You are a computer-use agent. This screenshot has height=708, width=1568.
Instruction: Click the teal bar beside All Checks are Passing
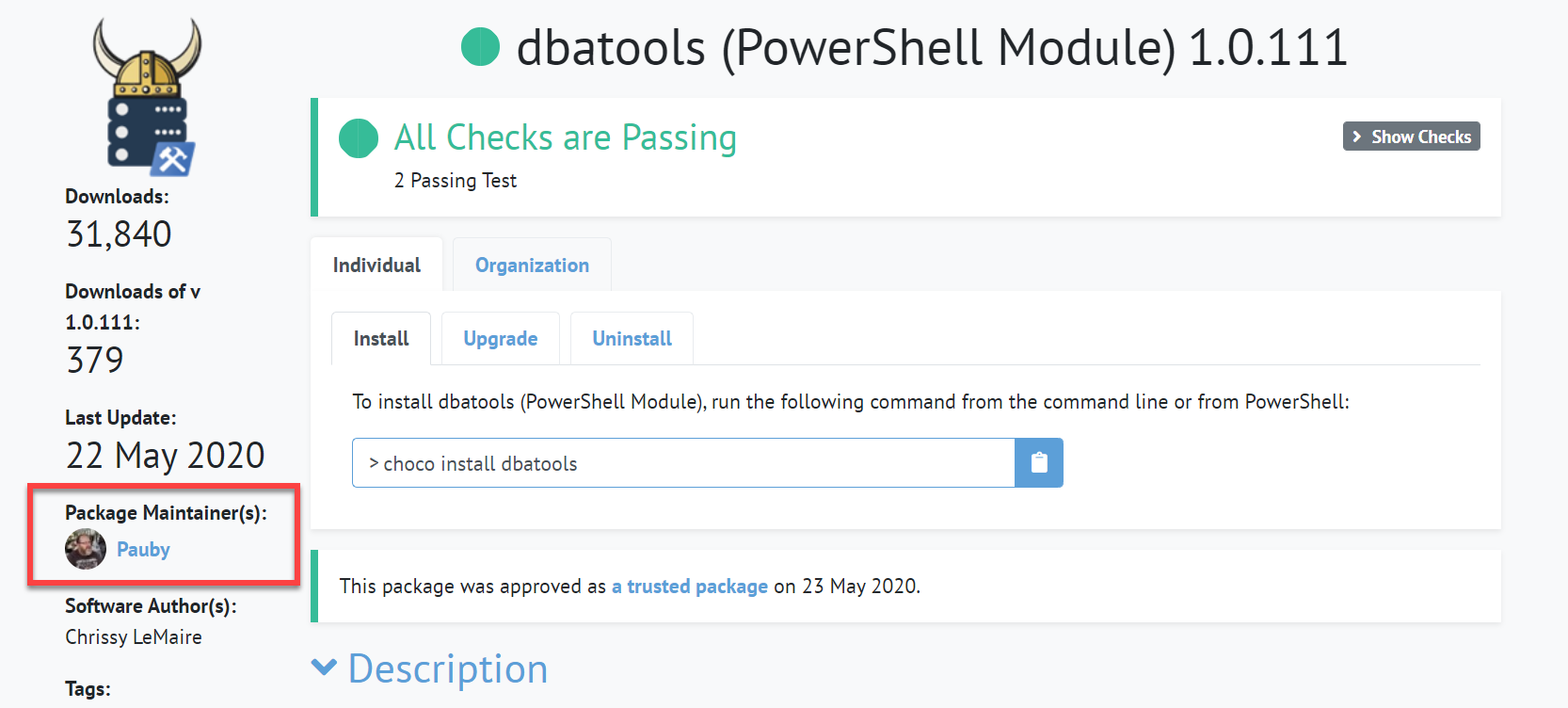[x=314, y=157]
